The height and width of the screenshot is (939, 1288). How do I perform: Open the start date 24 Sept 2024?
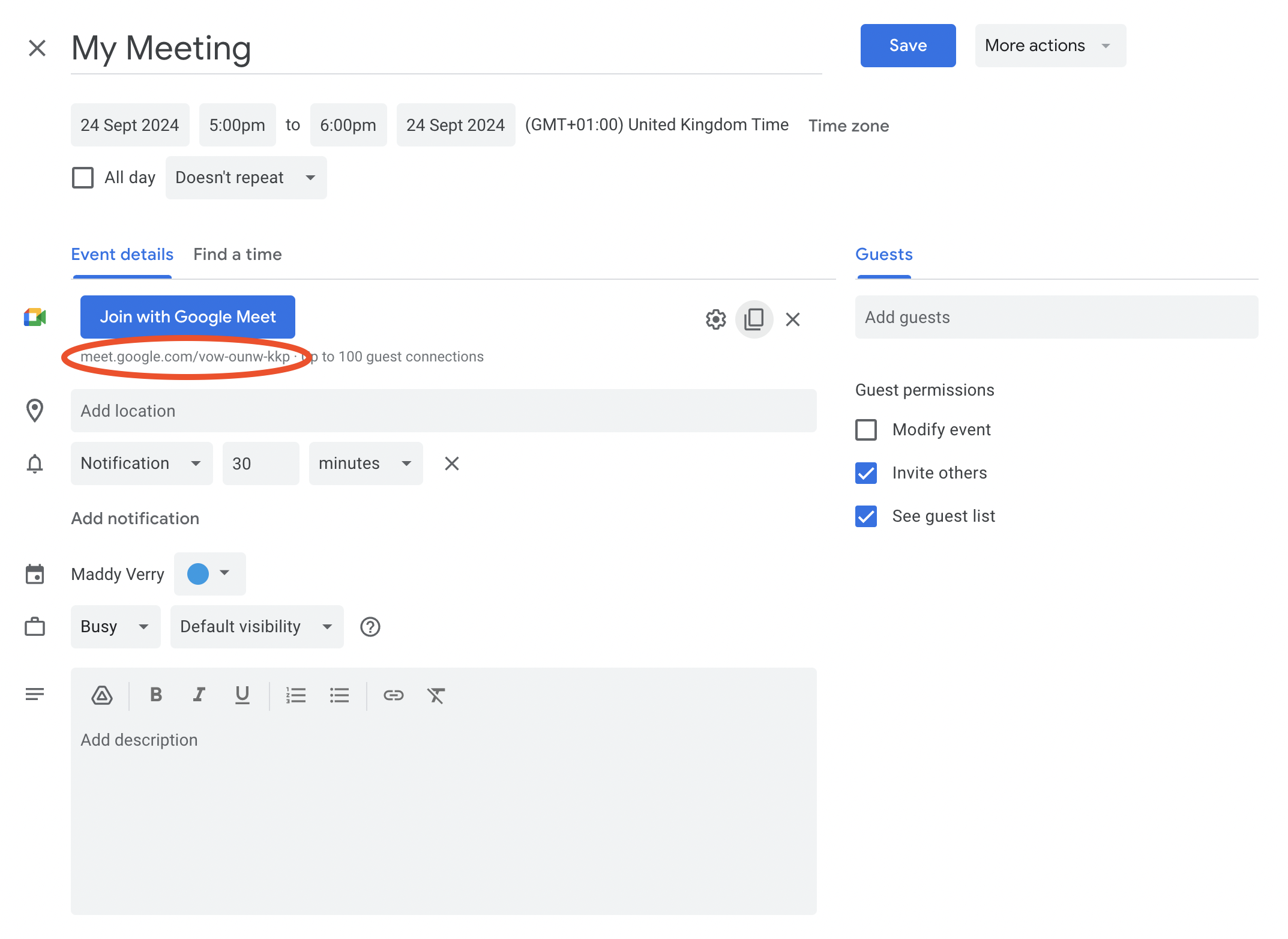130,125
